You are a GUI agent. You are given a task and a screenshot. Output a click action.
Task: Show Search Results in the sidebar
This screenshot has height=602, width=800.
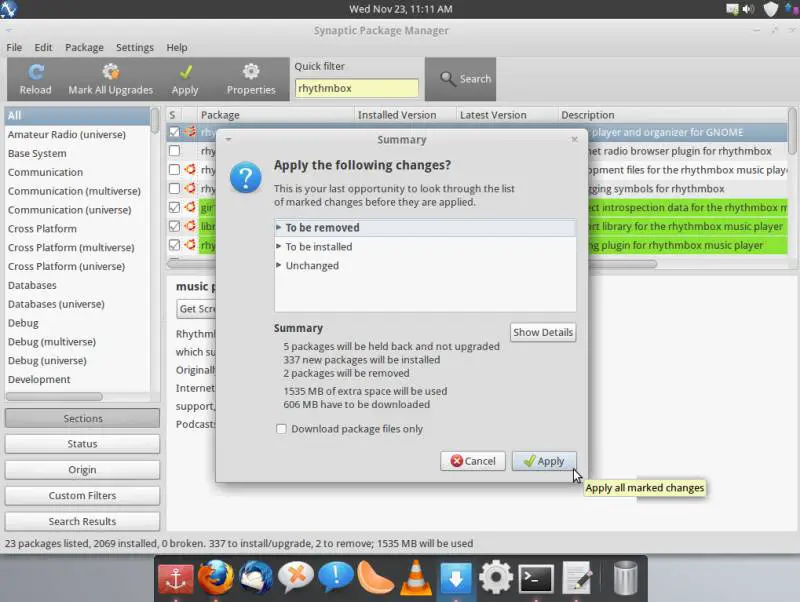coord(82,521)
